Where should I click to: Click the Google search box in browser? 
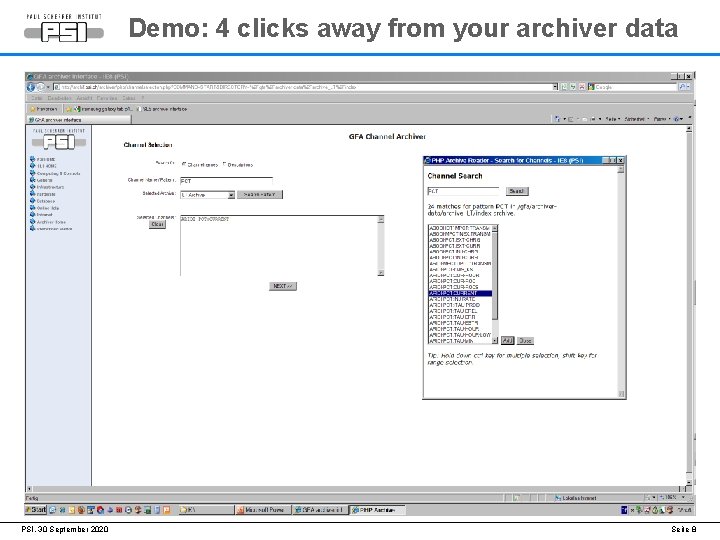coord(636,87)
